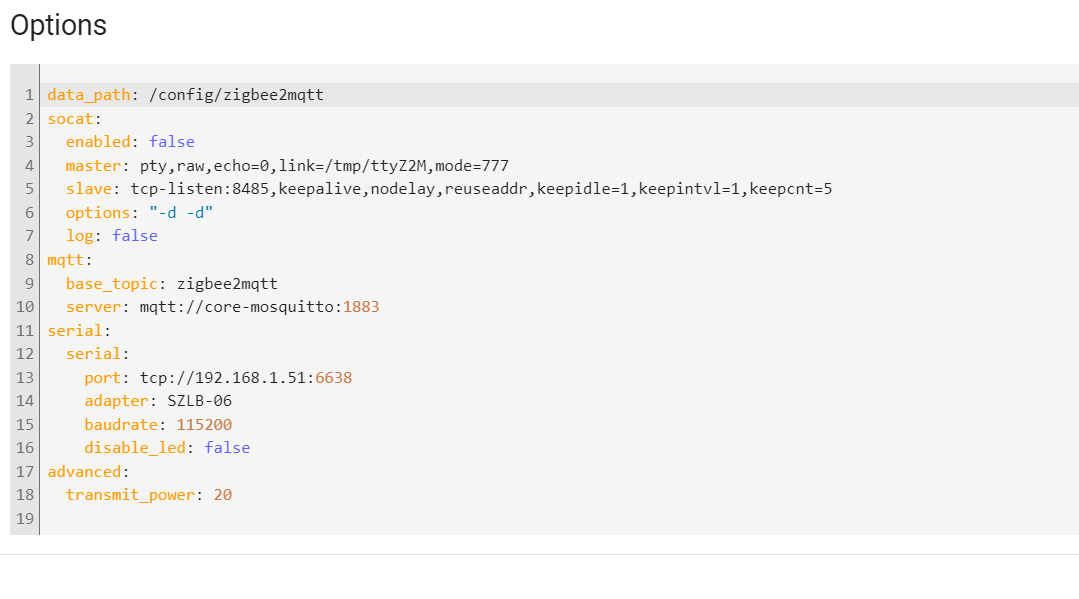Image resolution: width=1079 pixels, height=599 pixels.
Task: Click the "-d -d" options string
Action: 181,212
